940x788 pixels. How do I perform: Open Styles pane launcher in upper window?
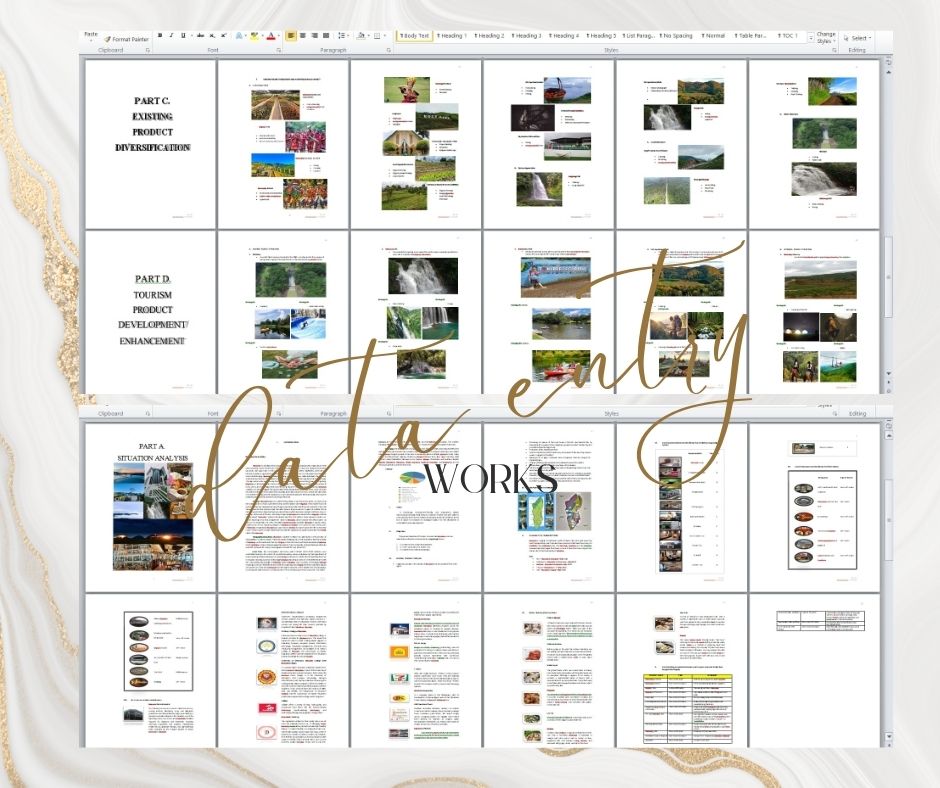[x=834, y=50]
